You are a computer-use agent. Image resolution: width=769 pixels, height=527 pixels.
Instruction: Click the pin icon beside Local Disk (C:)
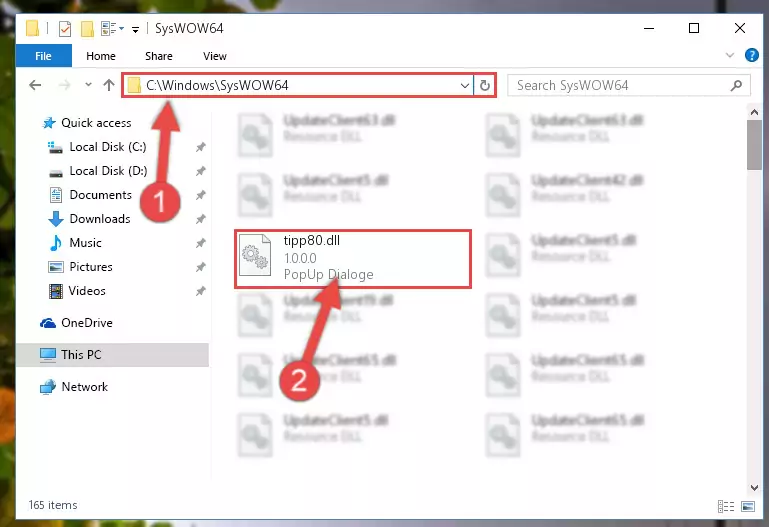click(201, 147)
